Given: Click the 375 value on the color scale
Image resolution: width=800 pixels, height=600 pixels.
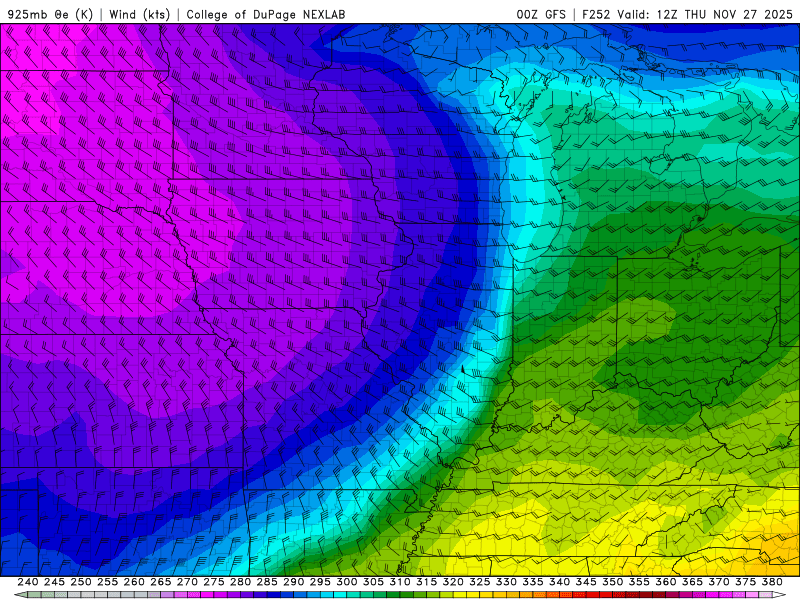Looking at the screenshot, I should [x=746, y=582].
